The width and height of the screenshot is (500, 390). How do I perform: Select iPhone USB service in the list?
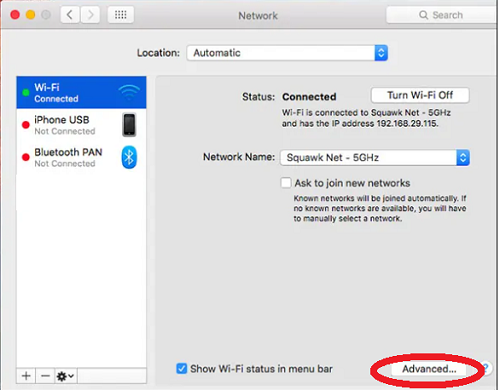(81, 125)
